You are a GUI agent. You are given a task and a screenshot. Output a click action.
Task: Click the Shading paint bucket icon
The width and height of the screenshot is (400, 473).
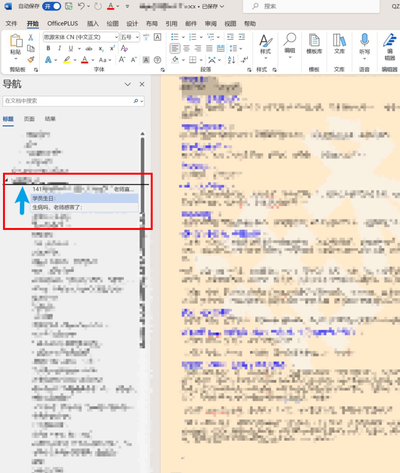click(x=175, y=60)
